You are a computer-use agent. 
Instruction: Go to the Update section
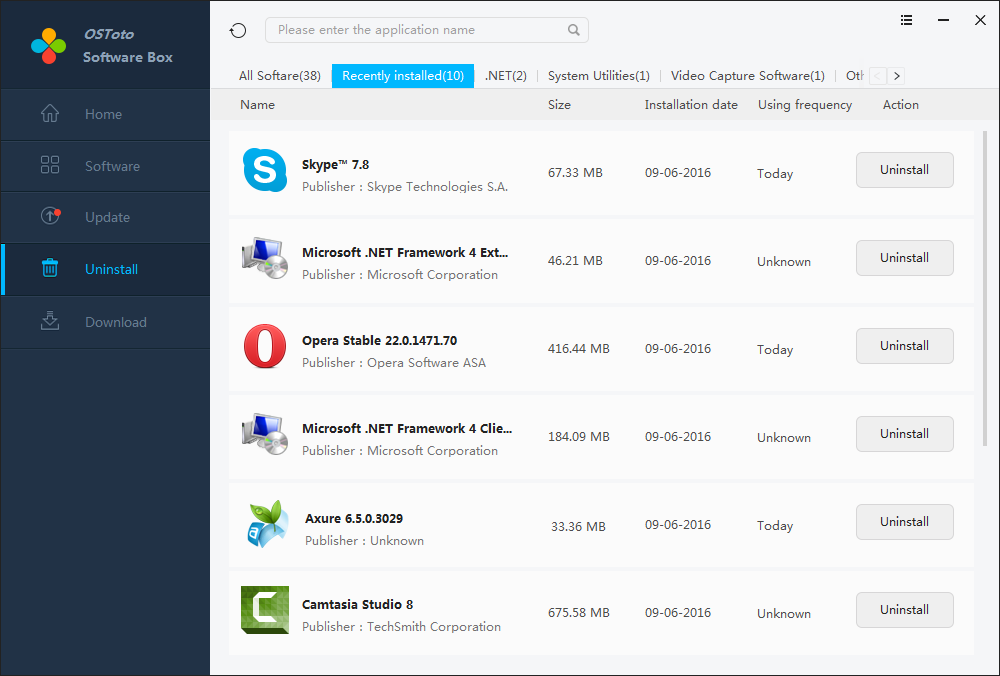tap(105, 217)
